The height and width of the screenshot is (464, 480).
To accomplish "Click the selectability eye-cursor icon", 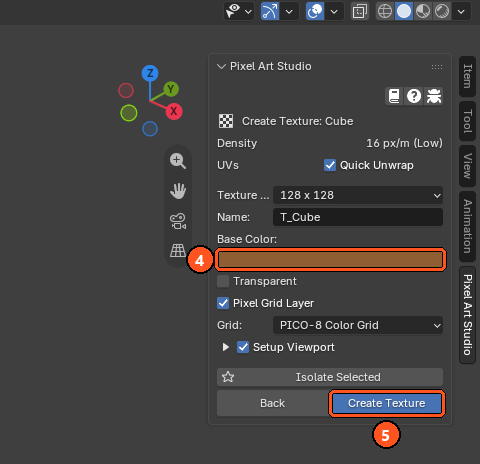I will pos(233,11).
